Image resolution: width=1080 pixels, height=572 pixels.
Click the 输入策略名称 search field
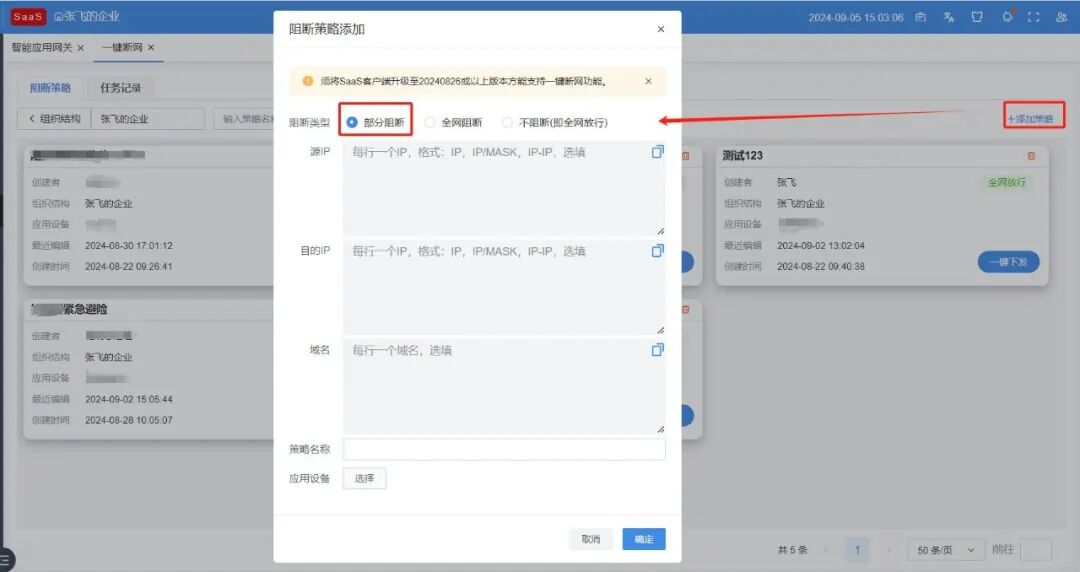(x=245, y=119)
